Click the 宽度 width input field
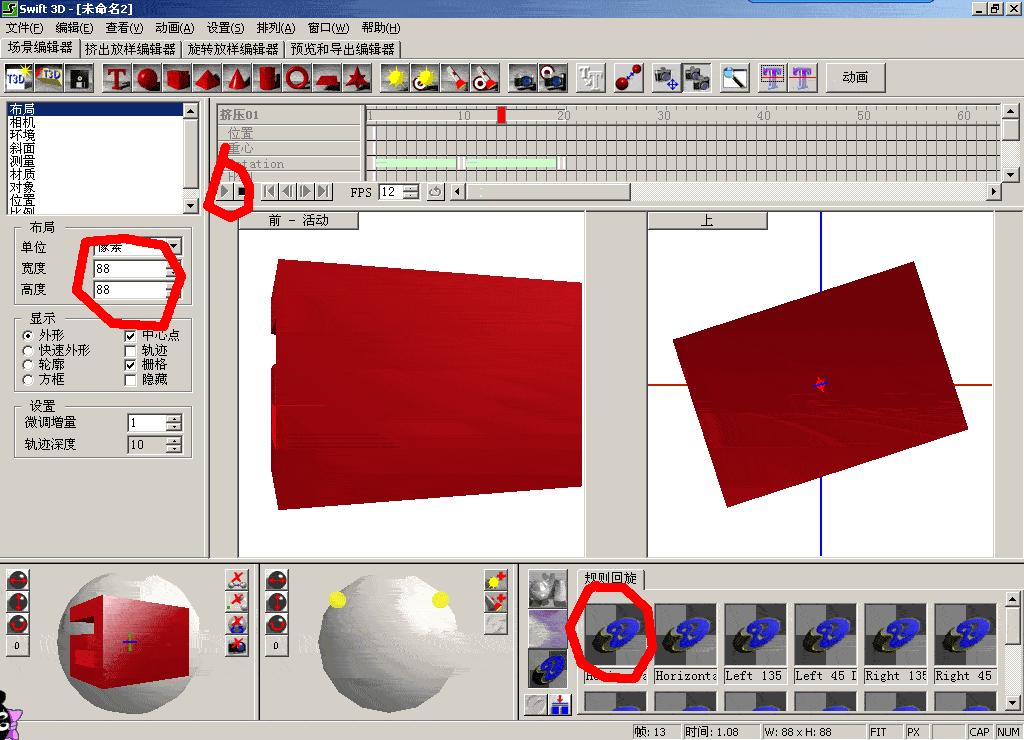The image size is (1024, 740). [131, 268]
